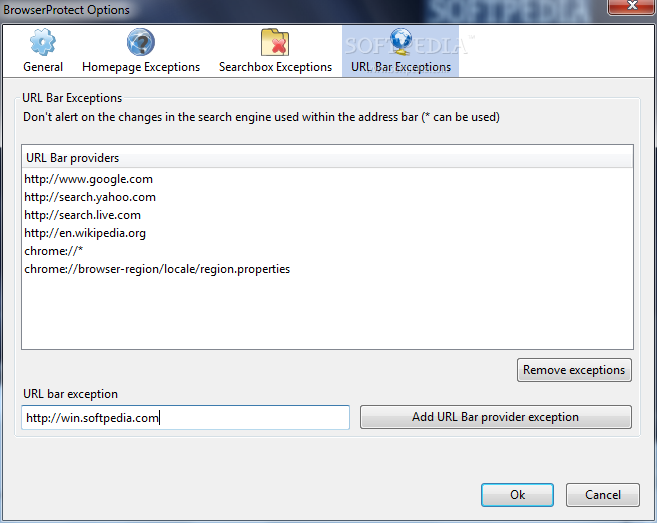Select chrome://browser-region/locale/region.properties entry

(x=327, y=269)
